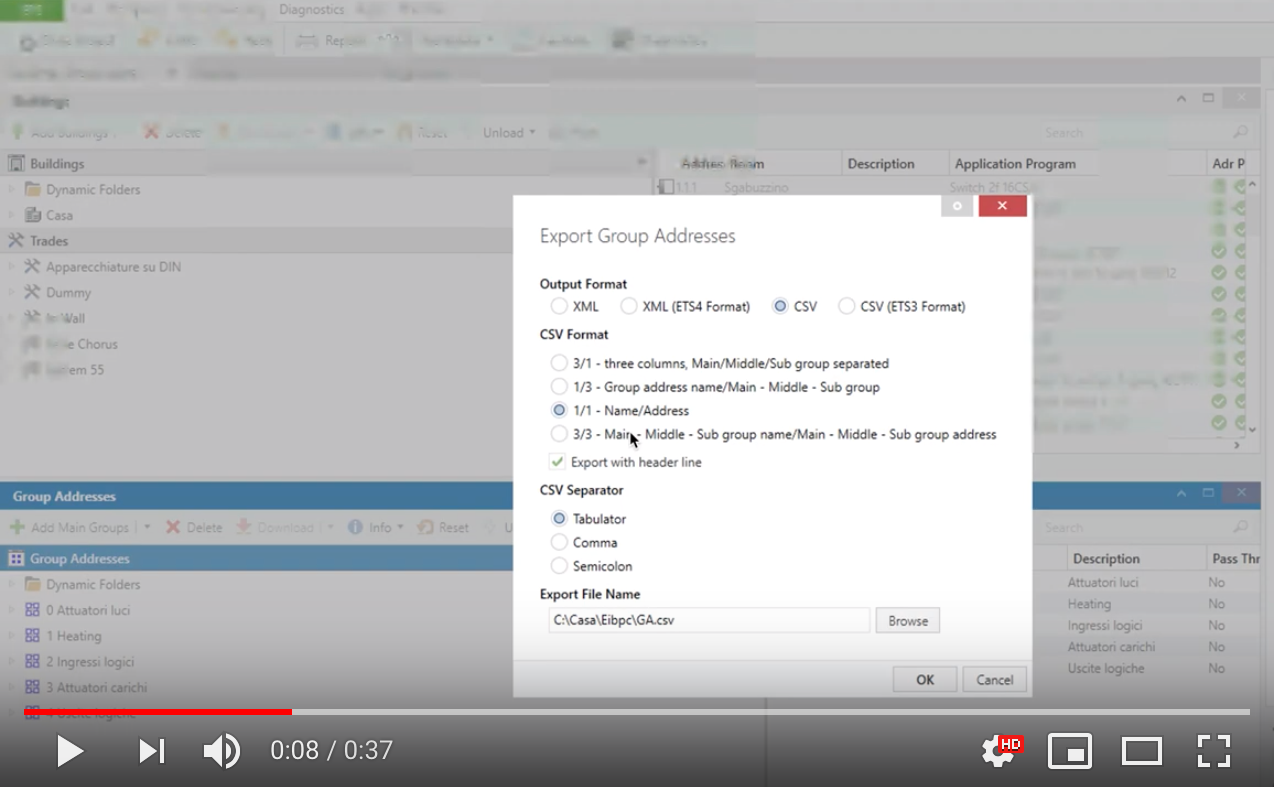Select the Buildings root node
The width and height of the screenshot is (1274, 790).
click(x=57, y=164)
